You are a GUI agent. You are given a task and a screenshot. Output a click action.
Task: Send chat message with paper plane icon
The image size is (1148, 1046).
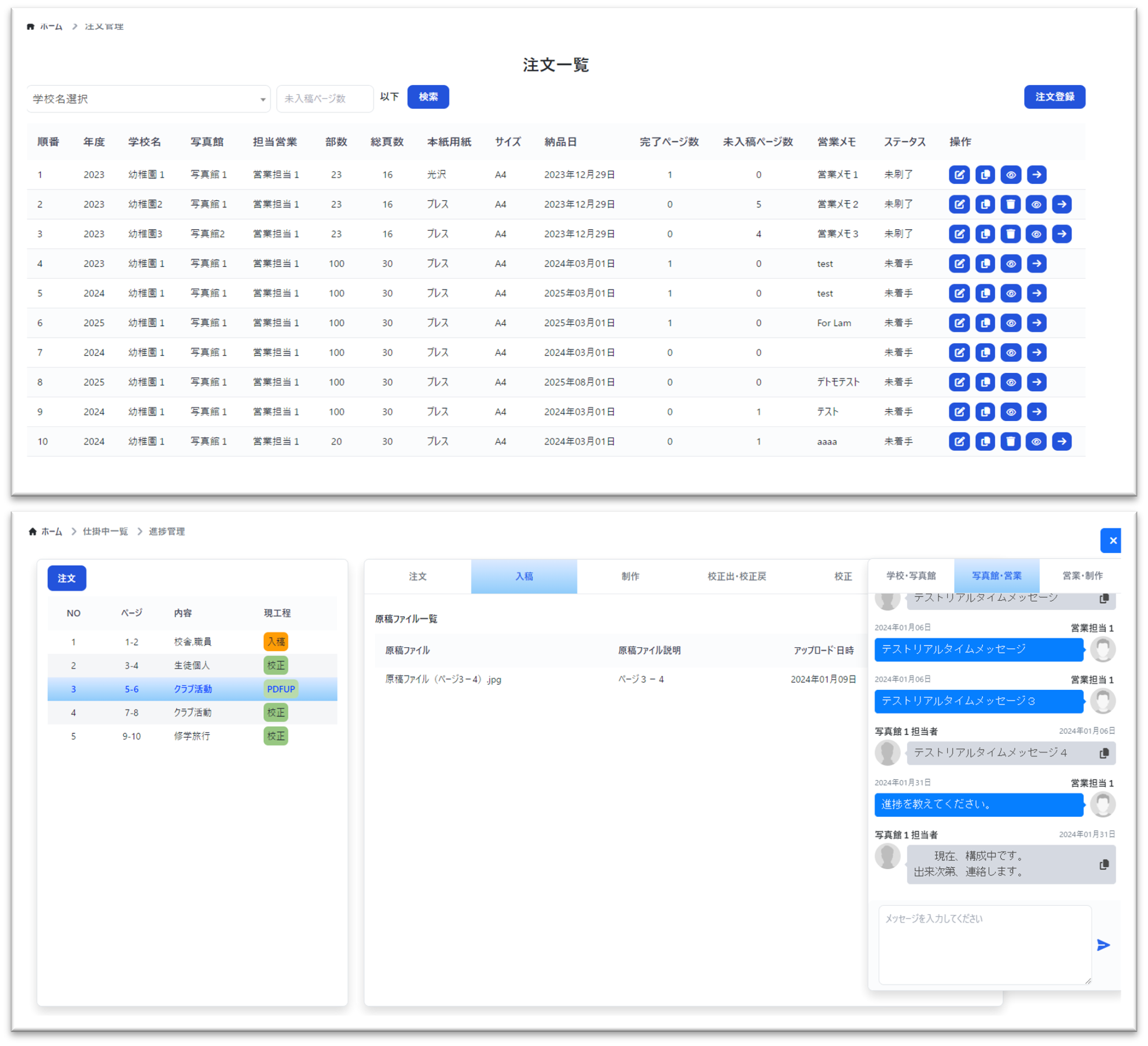click(1103, 945)
